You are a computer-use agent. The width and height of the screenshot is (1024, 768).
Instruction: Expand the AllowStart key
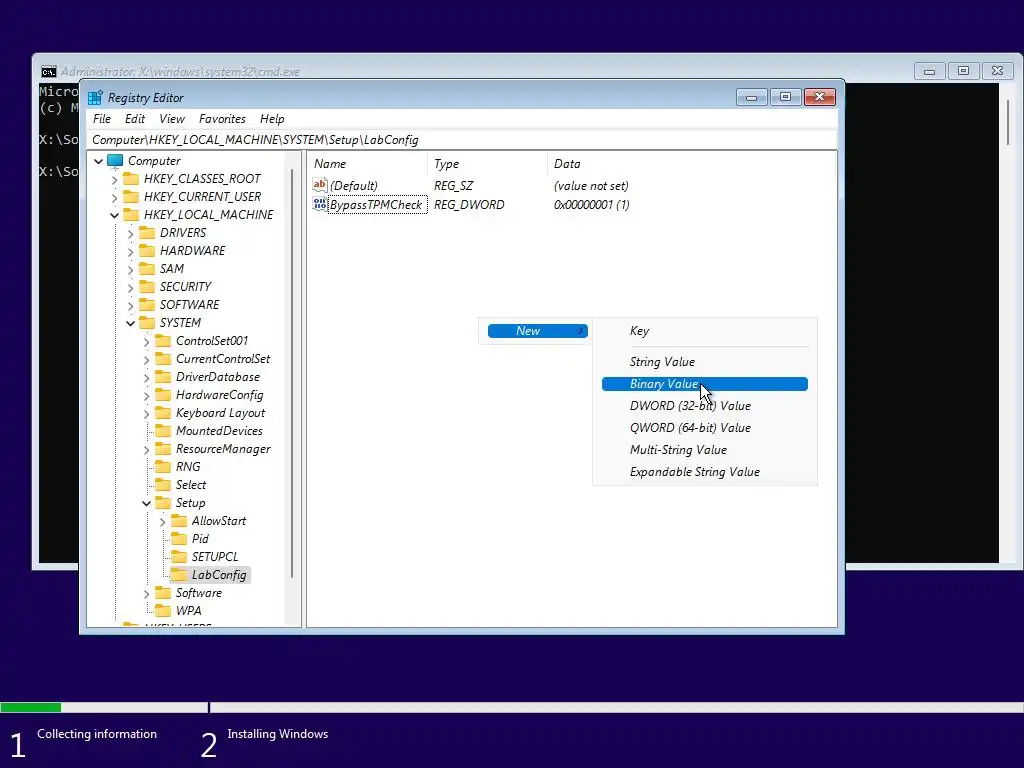pos(163,522)
